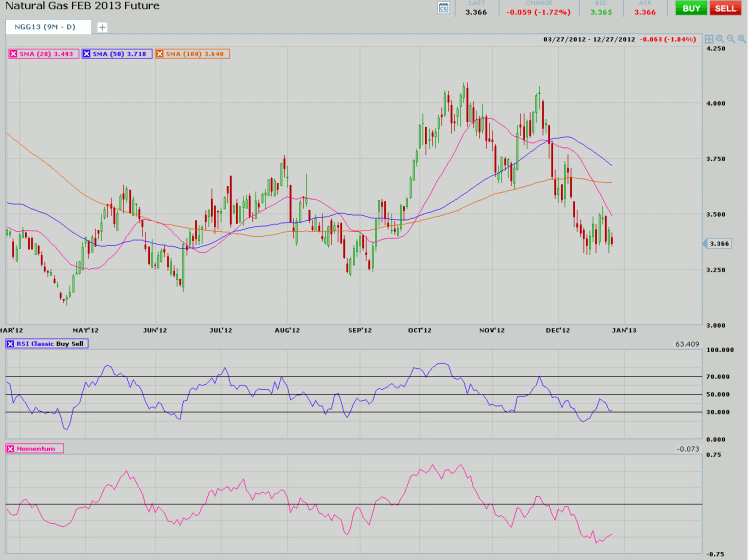Image resolution: width=750 pixels, height=560 pixels.
Task: Click the first magnifier zoom icon
Action: click(x=720, y=38)
